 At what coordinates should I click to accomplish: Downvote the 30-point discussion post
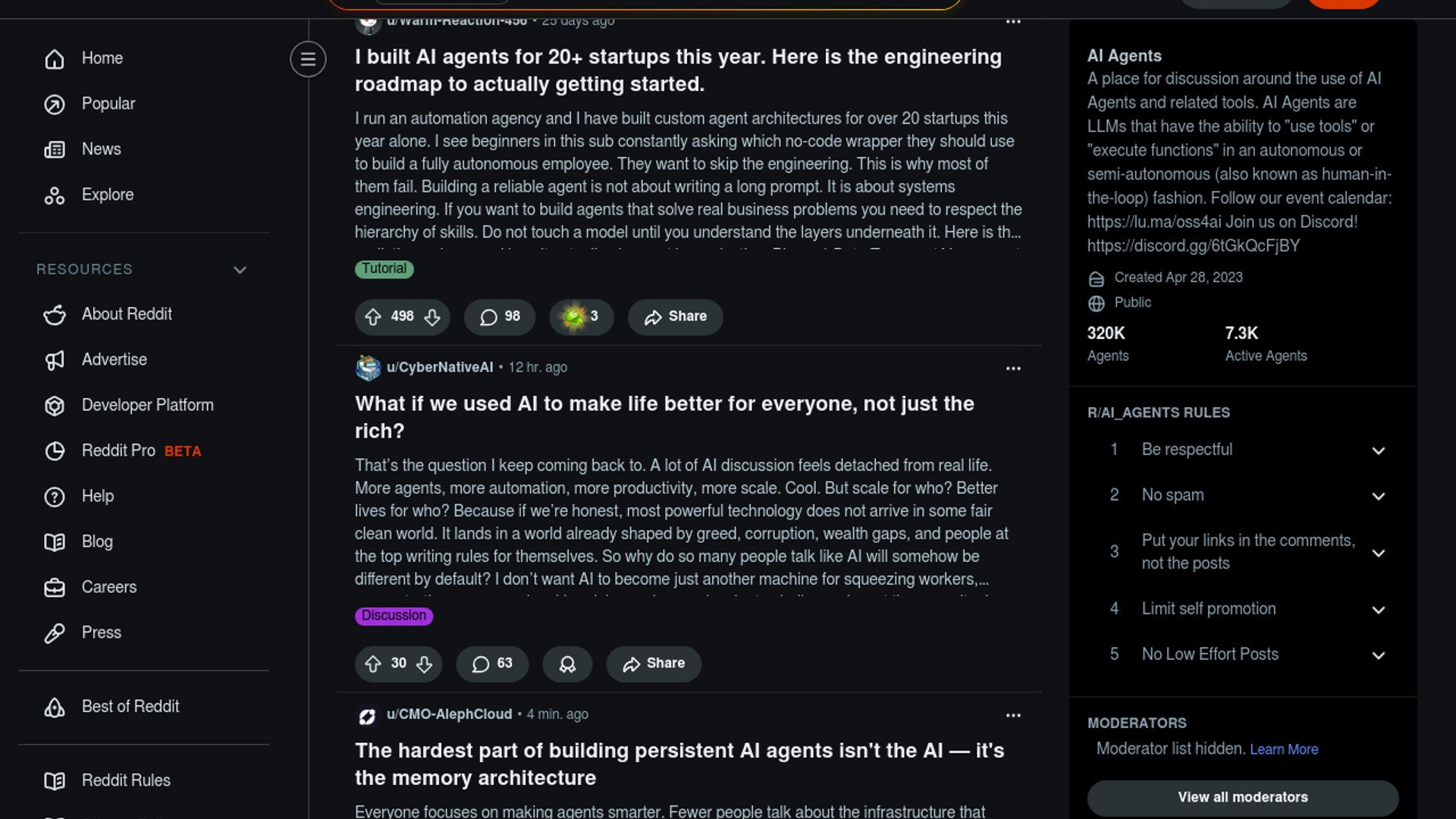pyautogui.click(x=425, y=664)
